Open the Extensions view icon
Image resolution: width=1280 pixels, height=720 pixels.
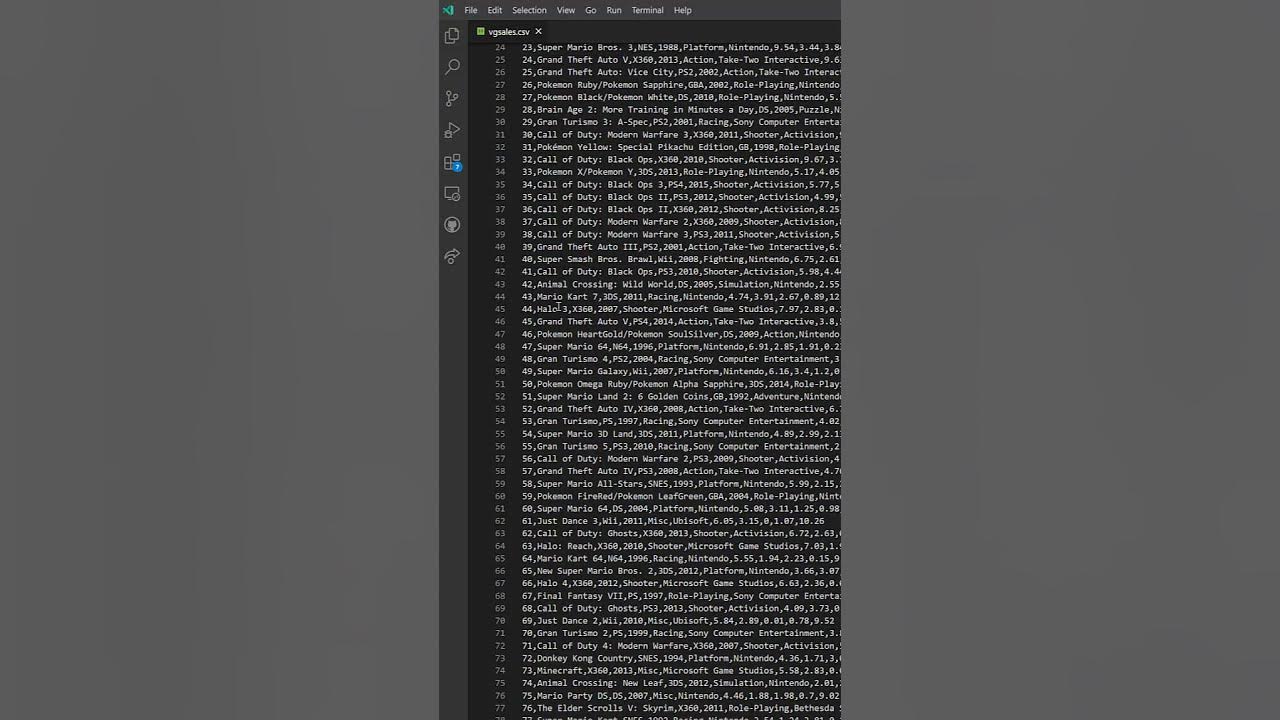(452, 162)
